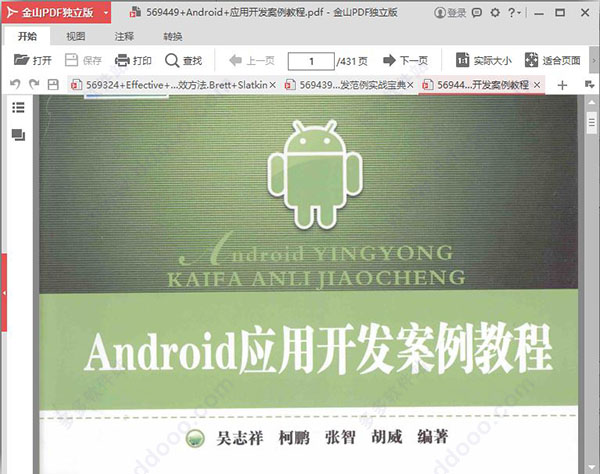Image resolution: width=600 pixels, height=474 pixels.
Task: Expand toolbar overflow arrow at right edge
Action: 594,60
